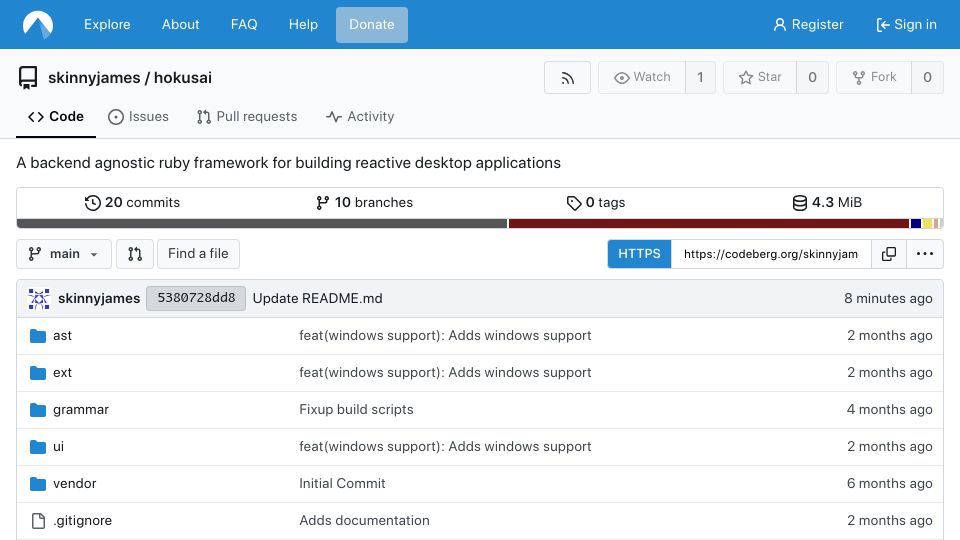Copy the clone URL with the copy icon
960x540 pixels.
click(888, 254)
